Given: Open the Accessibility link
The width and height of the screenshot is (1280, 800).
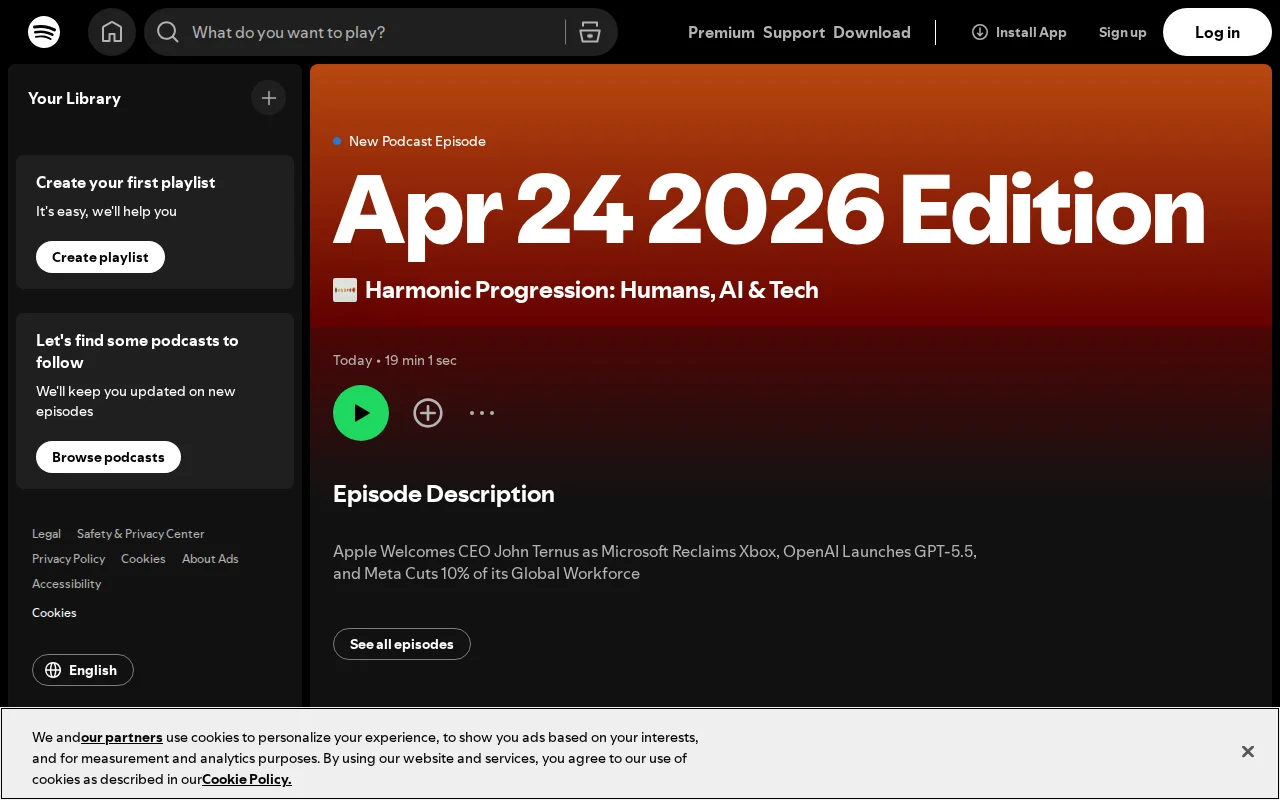Looking at the screenshot, I should (x=66, y=584).
